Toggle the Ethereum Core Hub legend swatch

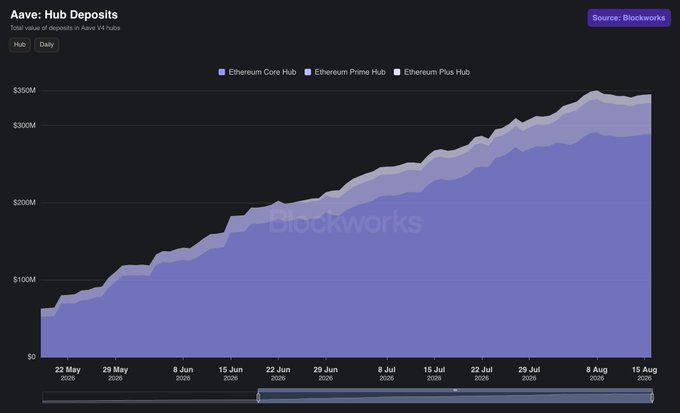222,72
